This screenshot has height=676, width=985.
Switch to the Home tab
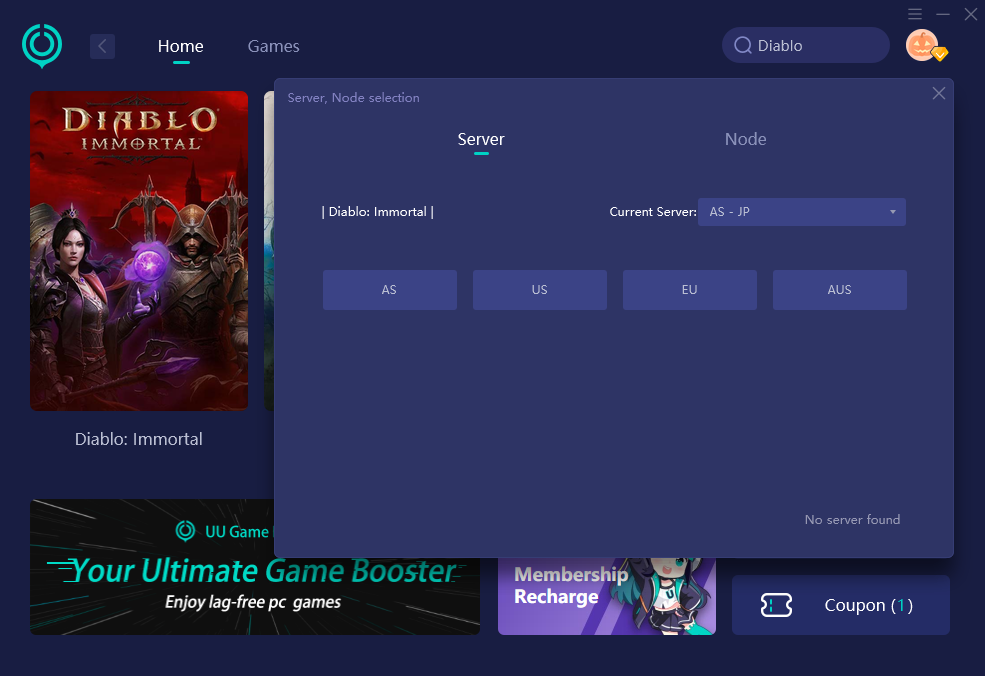coord(181,46)
